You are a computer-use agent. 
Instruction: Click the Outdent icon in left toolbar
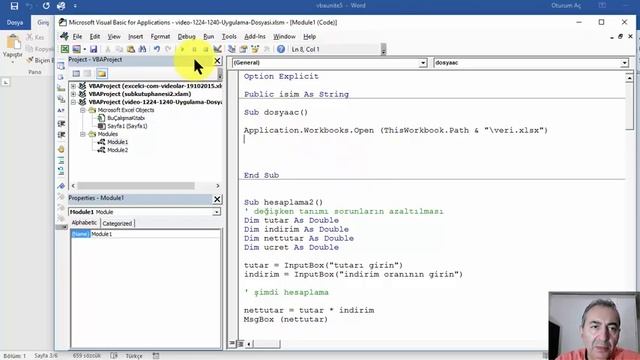[x=61, y=135]
